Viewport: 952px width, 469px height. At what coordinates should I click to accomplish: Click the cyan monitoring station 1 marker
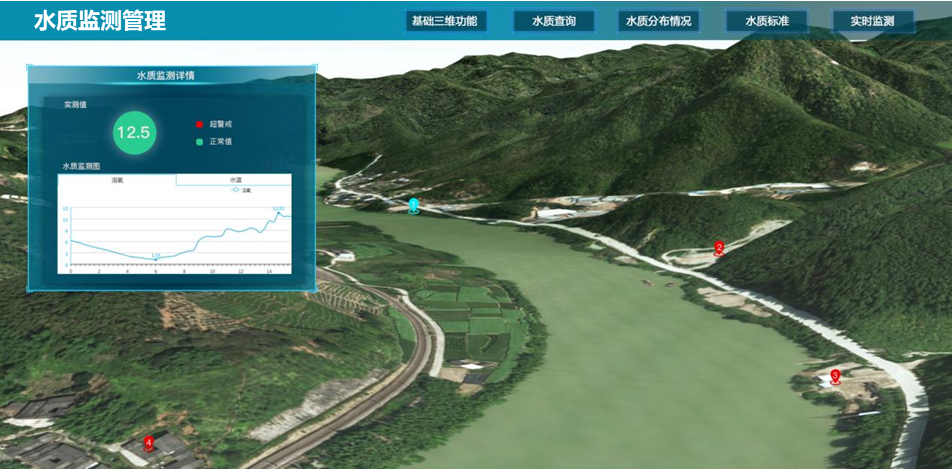413,206
